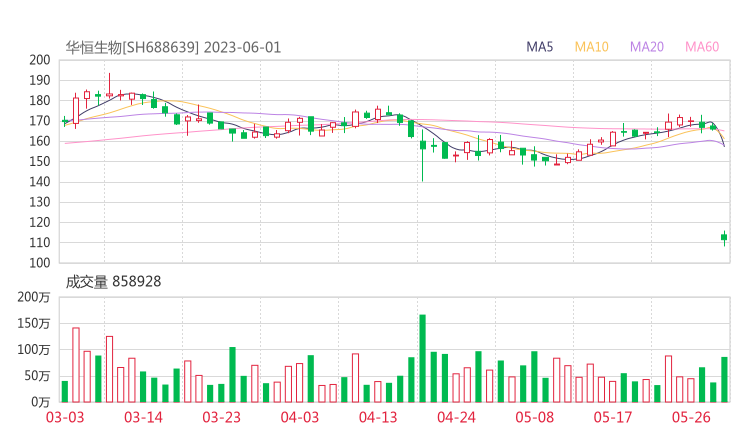Click the red candle with wick above 190
Viewport: 740px width, 440px height.
pyautogui.click(x=109, y=85)
